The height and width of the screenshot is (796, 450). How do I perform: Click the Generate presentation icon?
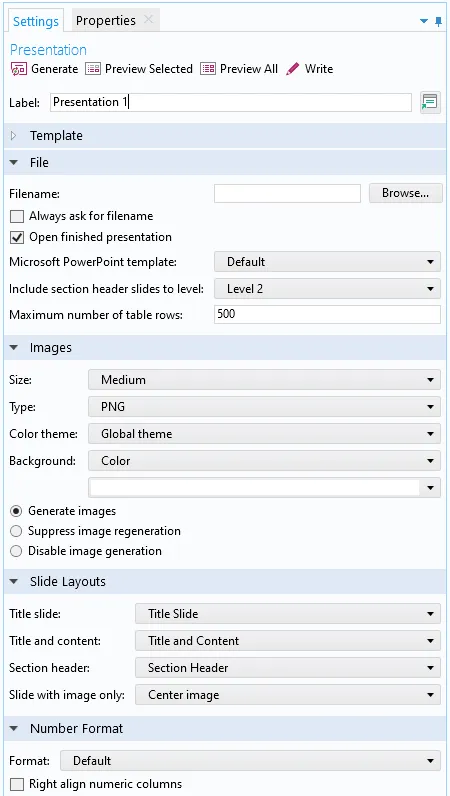coord(19,69)
